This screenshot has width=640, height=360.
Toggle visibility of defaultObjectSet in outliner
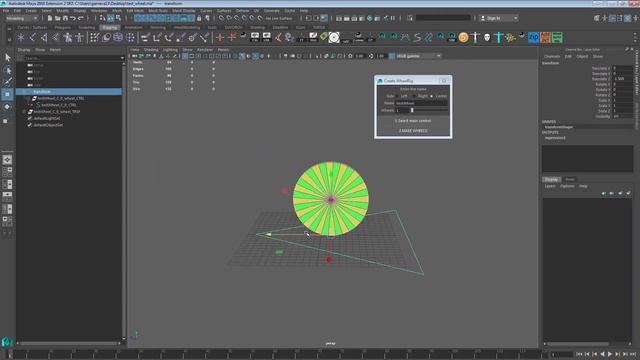tap(30, 125)
